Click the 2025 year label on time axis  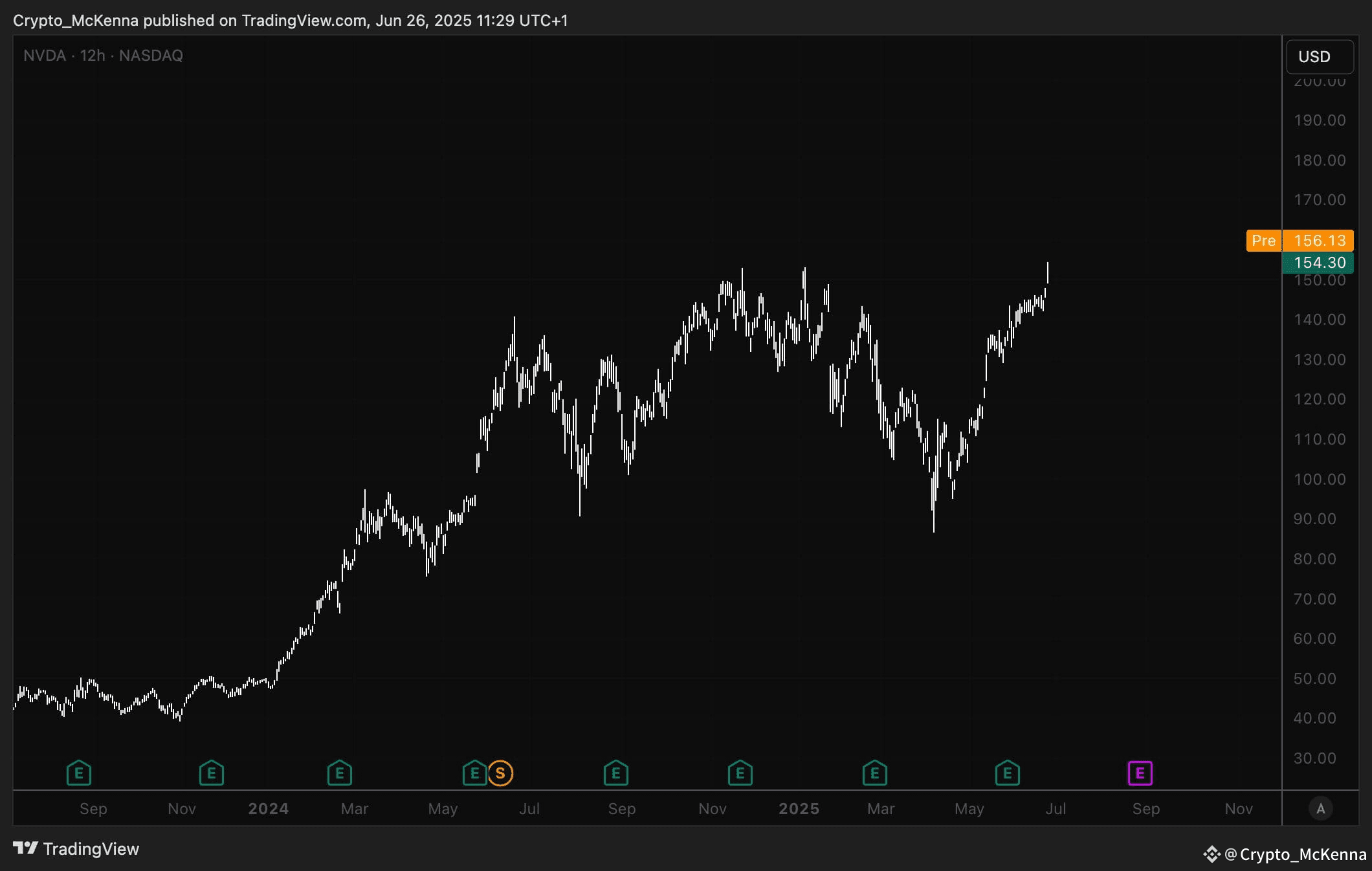click(799, 809)
